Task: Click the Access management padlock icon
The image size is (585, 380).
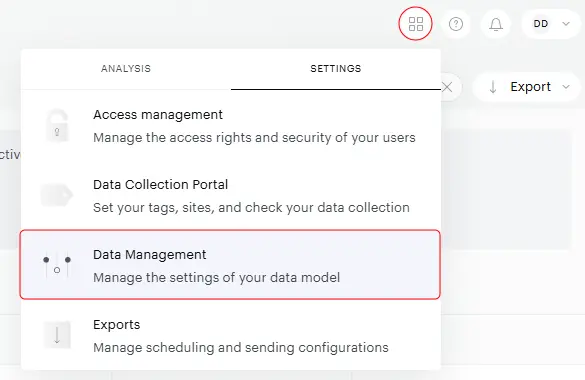Action: (x=57, y=126)
